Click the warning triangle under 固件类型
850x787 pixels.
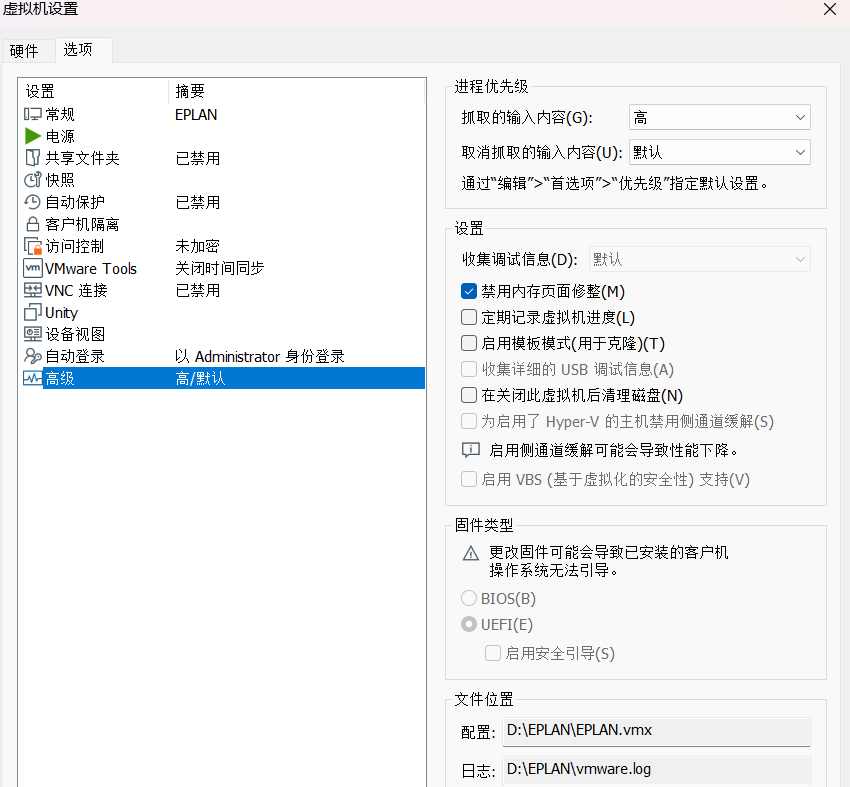471,553
